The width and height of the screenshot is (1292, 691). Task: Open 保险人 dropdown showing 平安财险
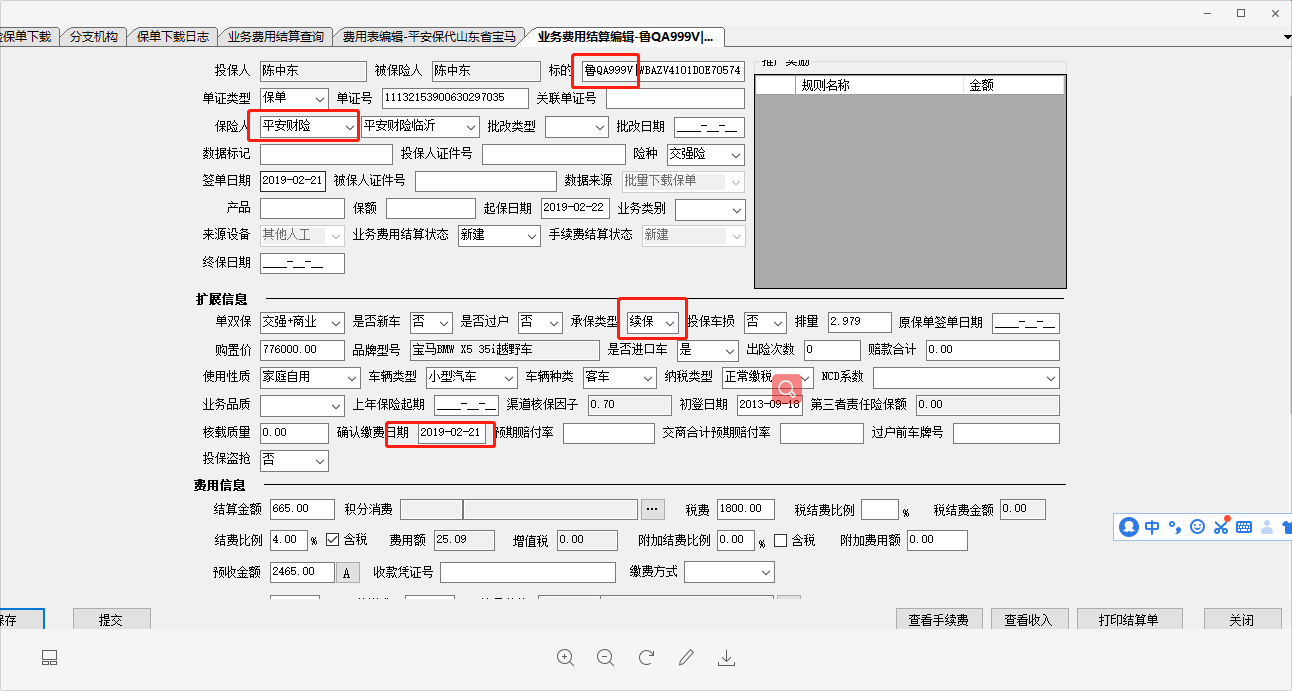click(x=308, y=127)
